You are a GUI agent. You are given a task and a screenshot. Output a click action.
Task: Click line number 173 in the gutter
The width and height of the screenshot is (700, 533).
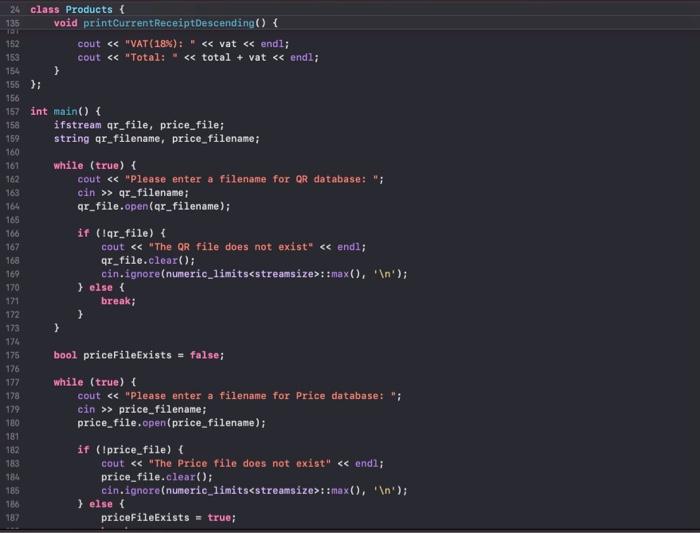12,328
